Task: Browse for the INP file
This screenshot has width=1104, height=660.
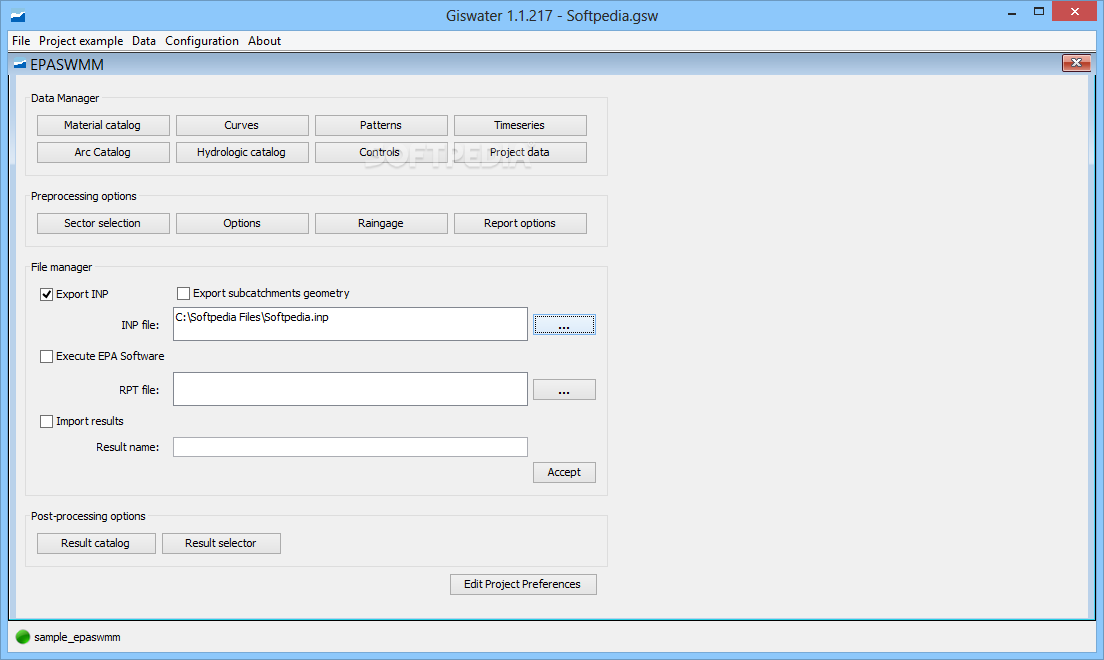Action: click(x=564, y=325)
